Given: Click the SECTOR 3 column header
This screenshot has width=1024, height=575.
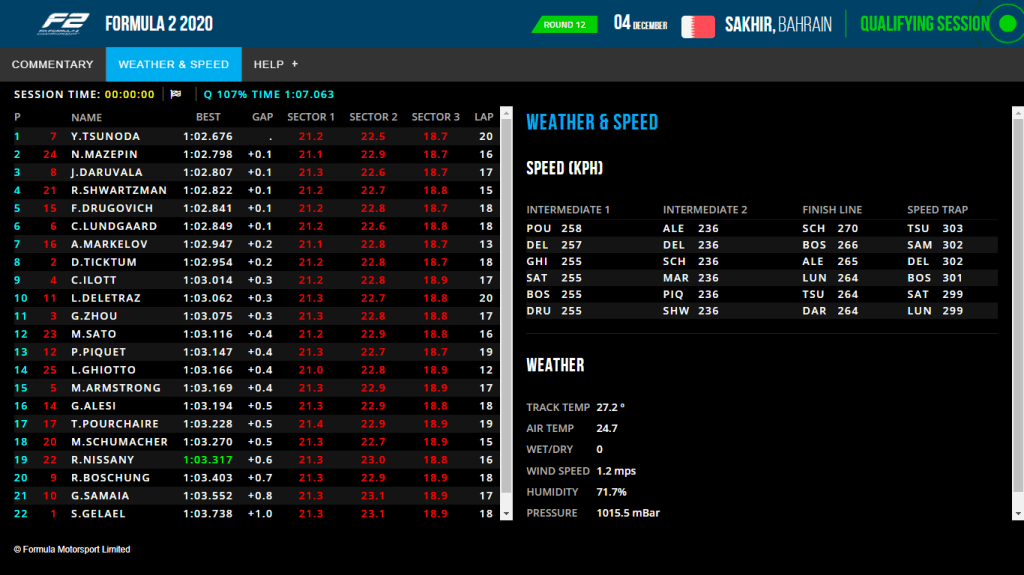Looking at the screenshot, I should coord(436,117).
